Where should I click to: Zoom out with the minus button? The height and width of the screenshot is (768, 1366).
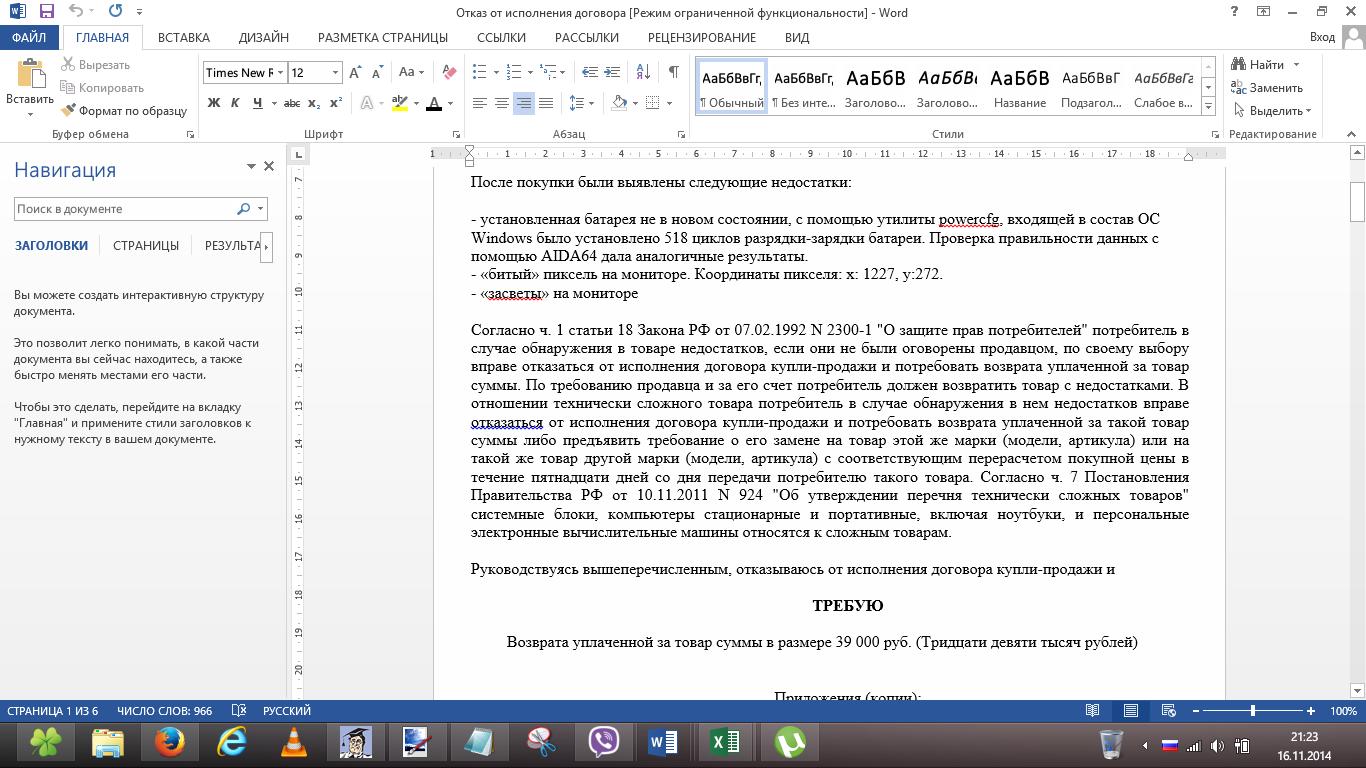[1195, 711]
